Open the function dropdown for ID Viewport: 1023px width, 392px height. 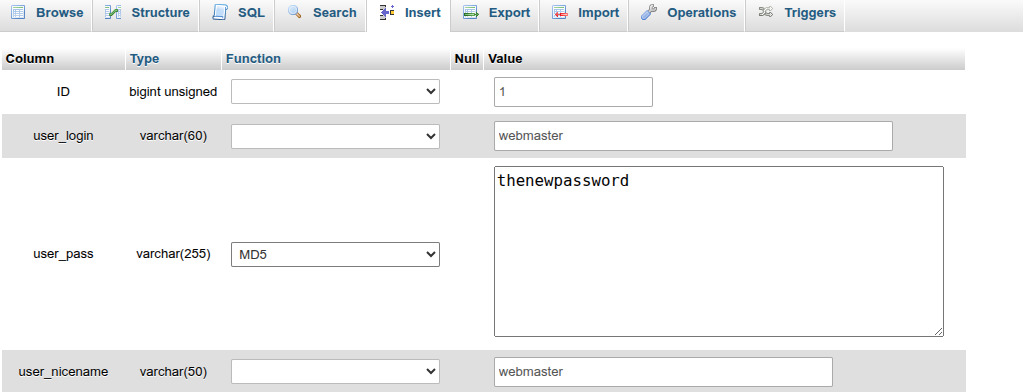point(335,92)
